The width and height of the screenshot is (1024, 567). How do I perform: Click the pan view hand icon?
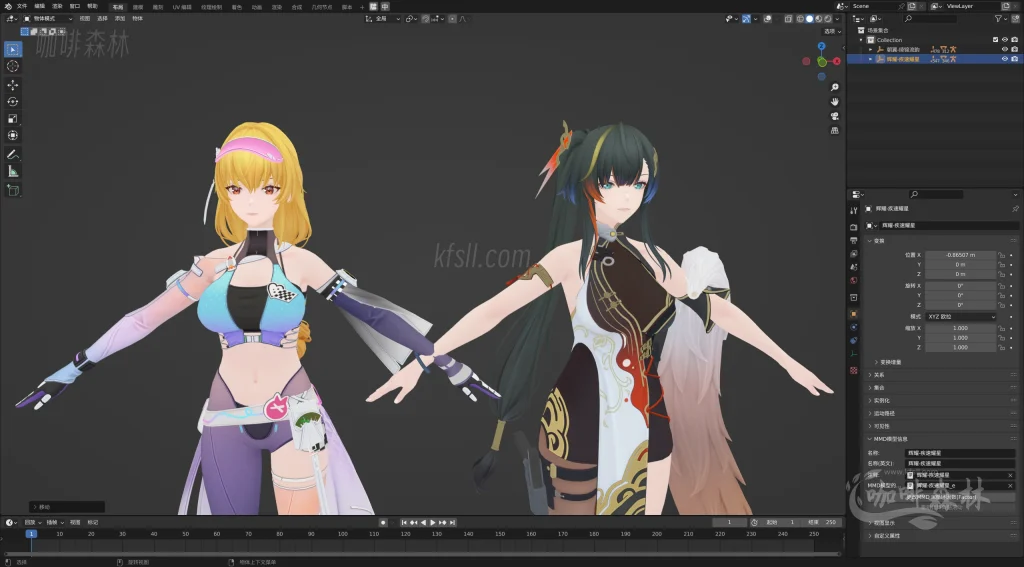coord(835,101)
